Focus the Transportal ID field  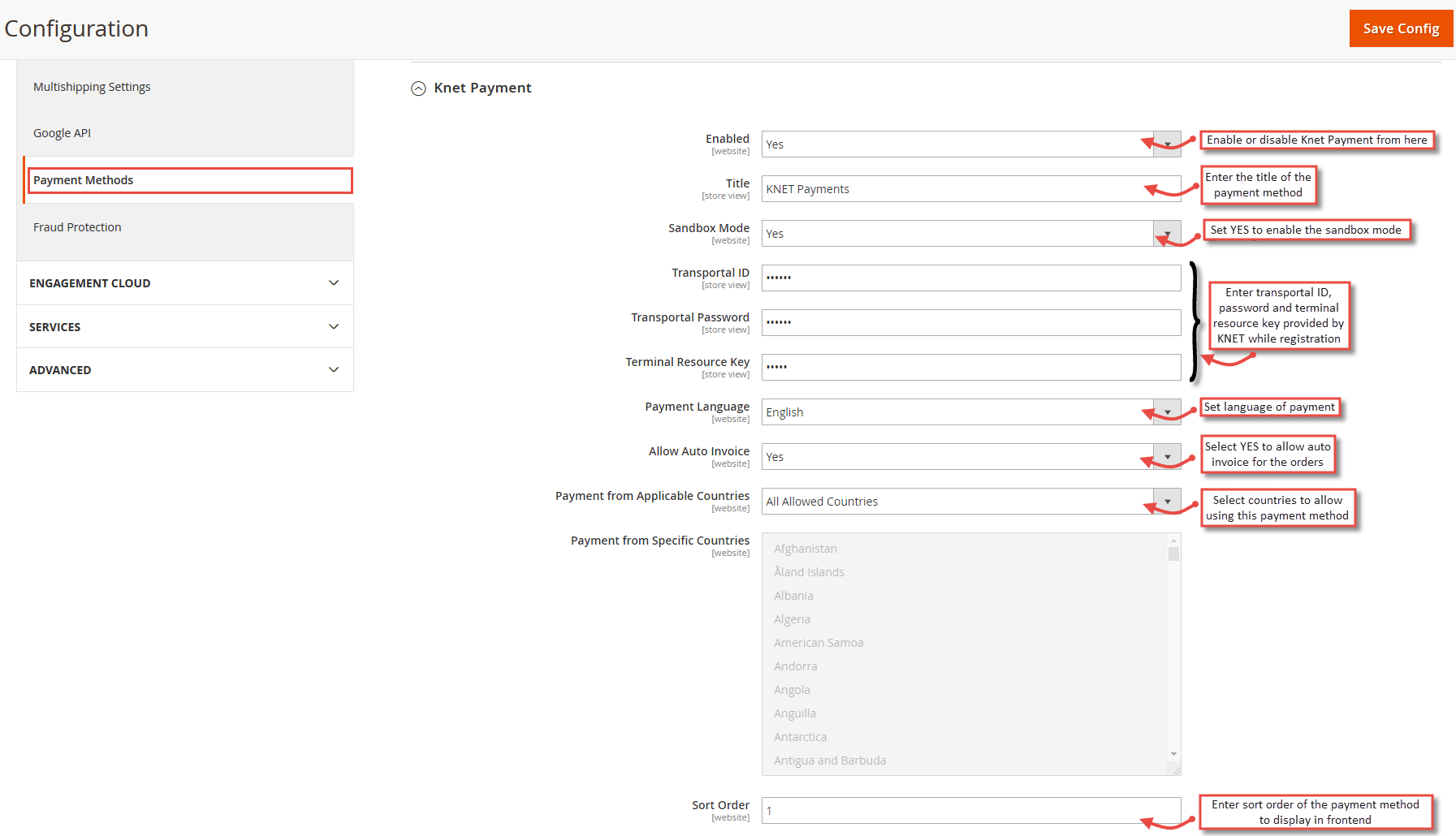[971, 278]
